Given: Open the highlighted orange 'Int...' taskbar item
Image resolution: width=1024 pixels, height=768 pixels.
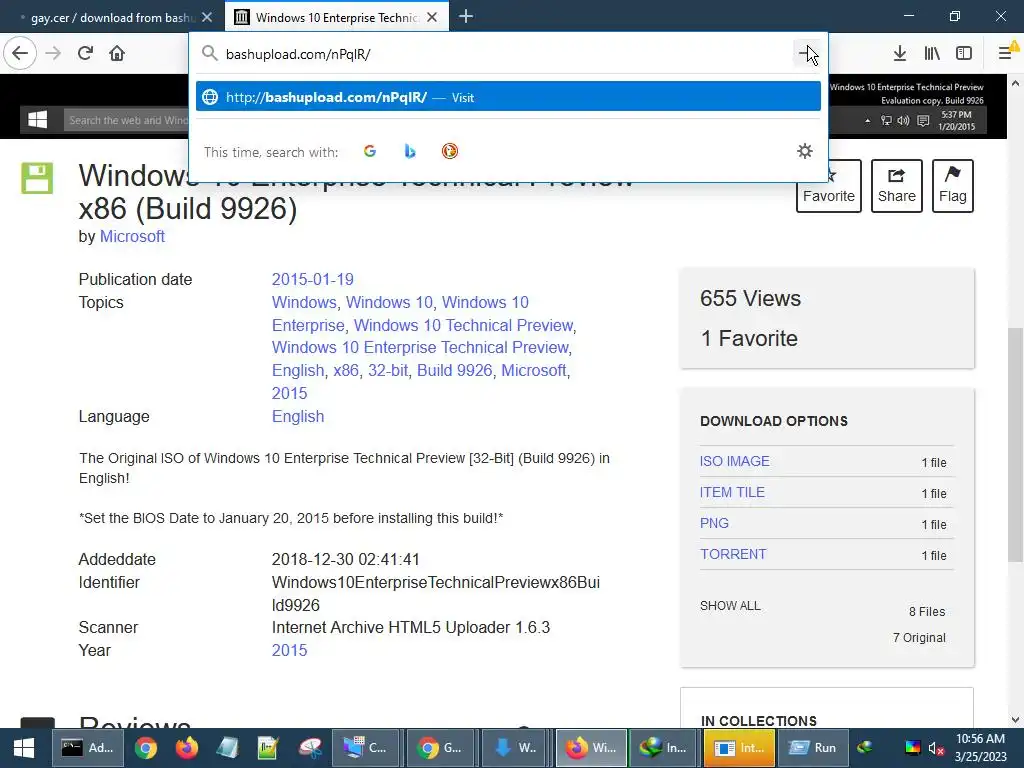Looking at the screenshot, I should [739, 748].
